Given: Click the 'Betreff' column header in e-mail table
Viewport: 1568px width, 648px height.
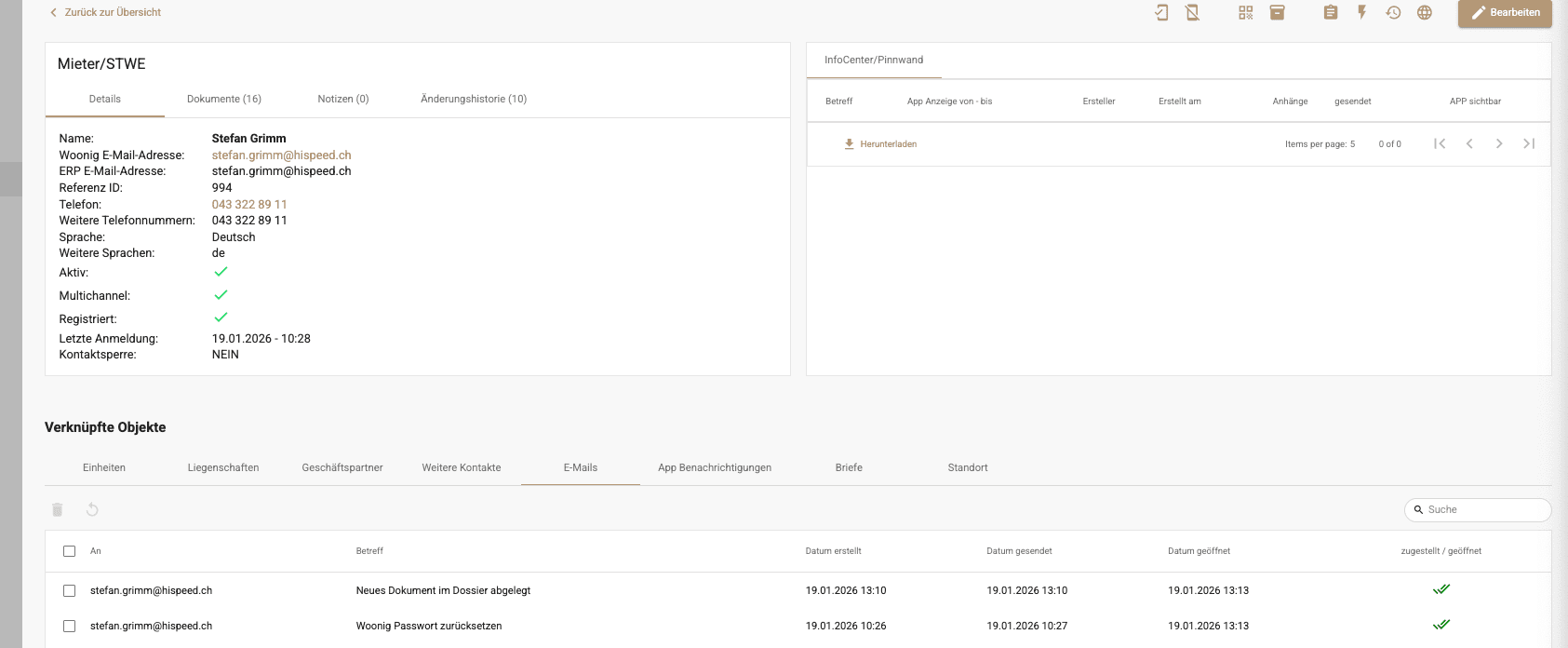Looking at the screenshot, I should click(x=369, y=551).
